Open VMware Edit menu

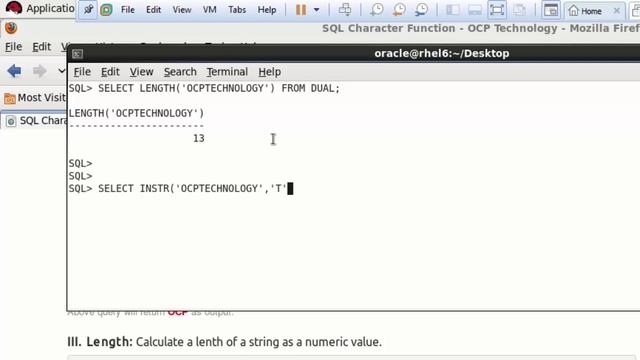[153, 10]
